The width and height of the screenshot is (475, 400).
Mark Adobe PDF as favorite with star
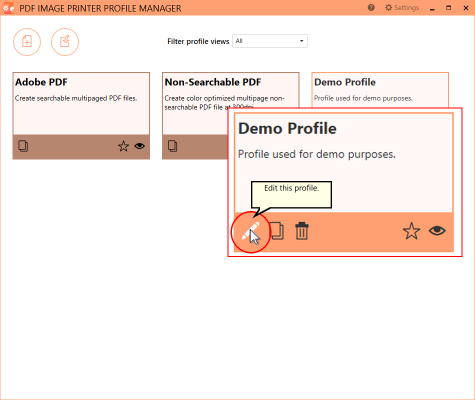pyautogui.click(x=123, y=146)
